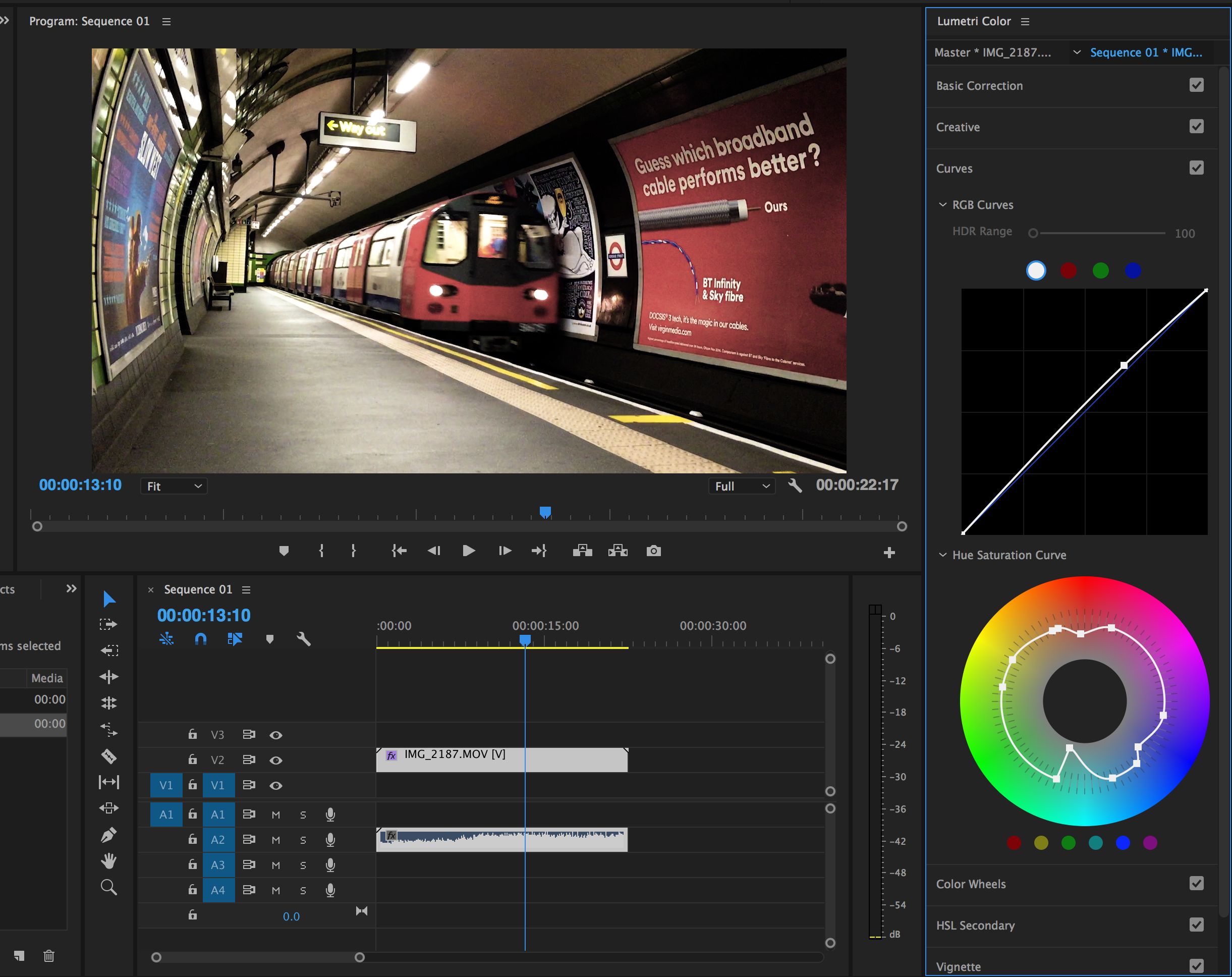Select the Razor tool in toolbar
The image size is (1232, 977).
(108, 756)
